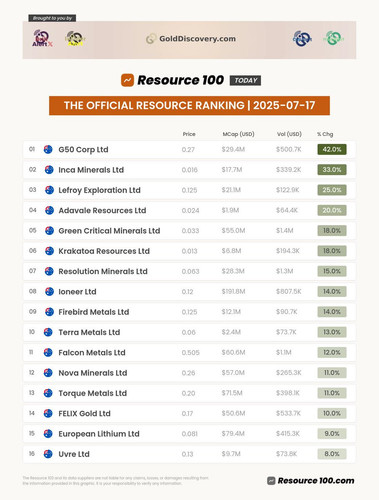Click the green sponsor logo in the banner
The width and height of the screenshot is (379, 500).
click(x=334, y=38)
